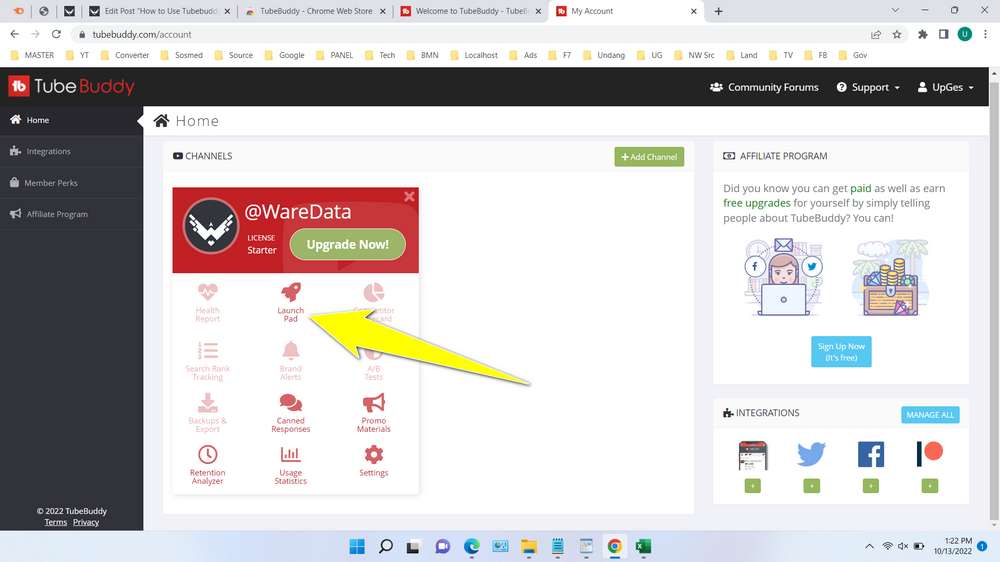
Task: Click the address bar URL
Action: tap(142, 34)
